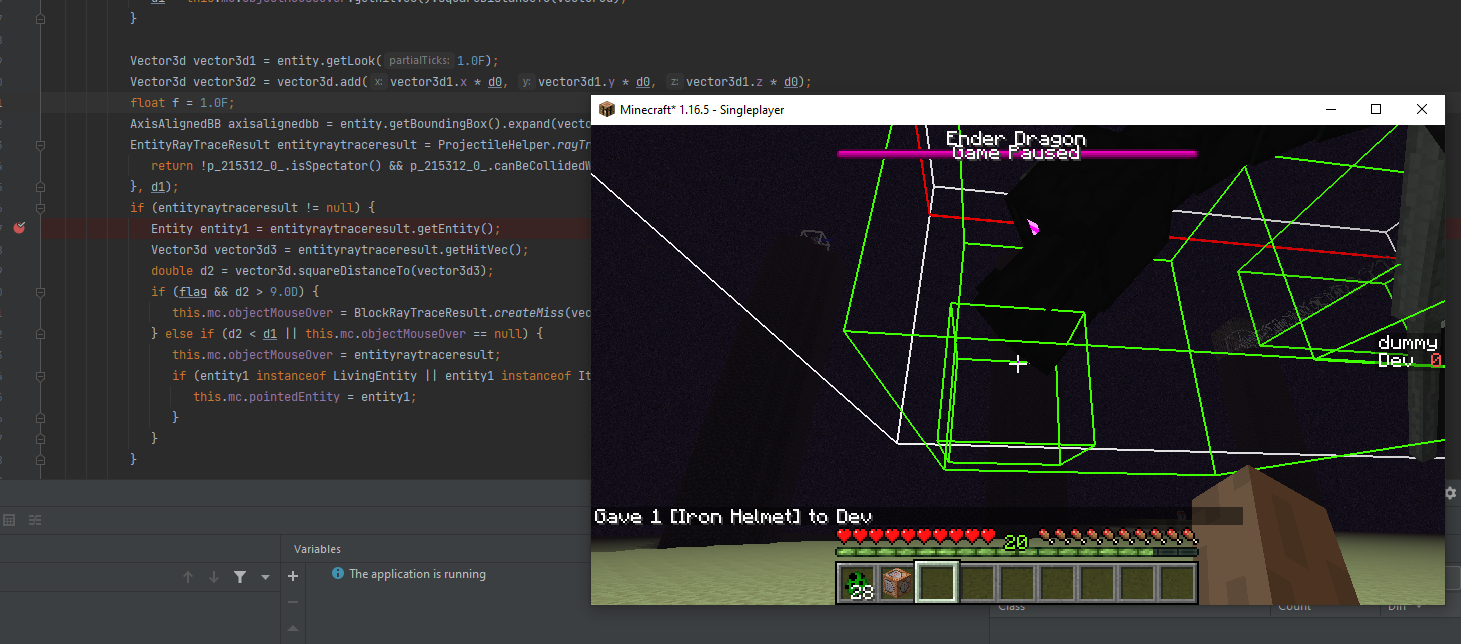Click the table grid icon in the debug panel
The width and height of the screenshot is (1461, 644).
click(10, 519)
